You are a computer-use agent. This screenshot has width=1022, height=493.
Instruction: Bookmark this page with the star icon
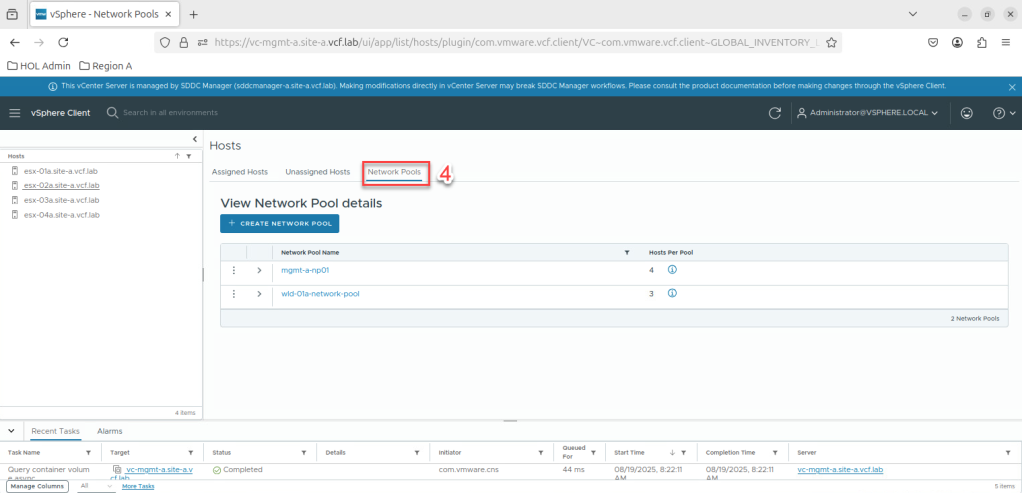point(831,42)
